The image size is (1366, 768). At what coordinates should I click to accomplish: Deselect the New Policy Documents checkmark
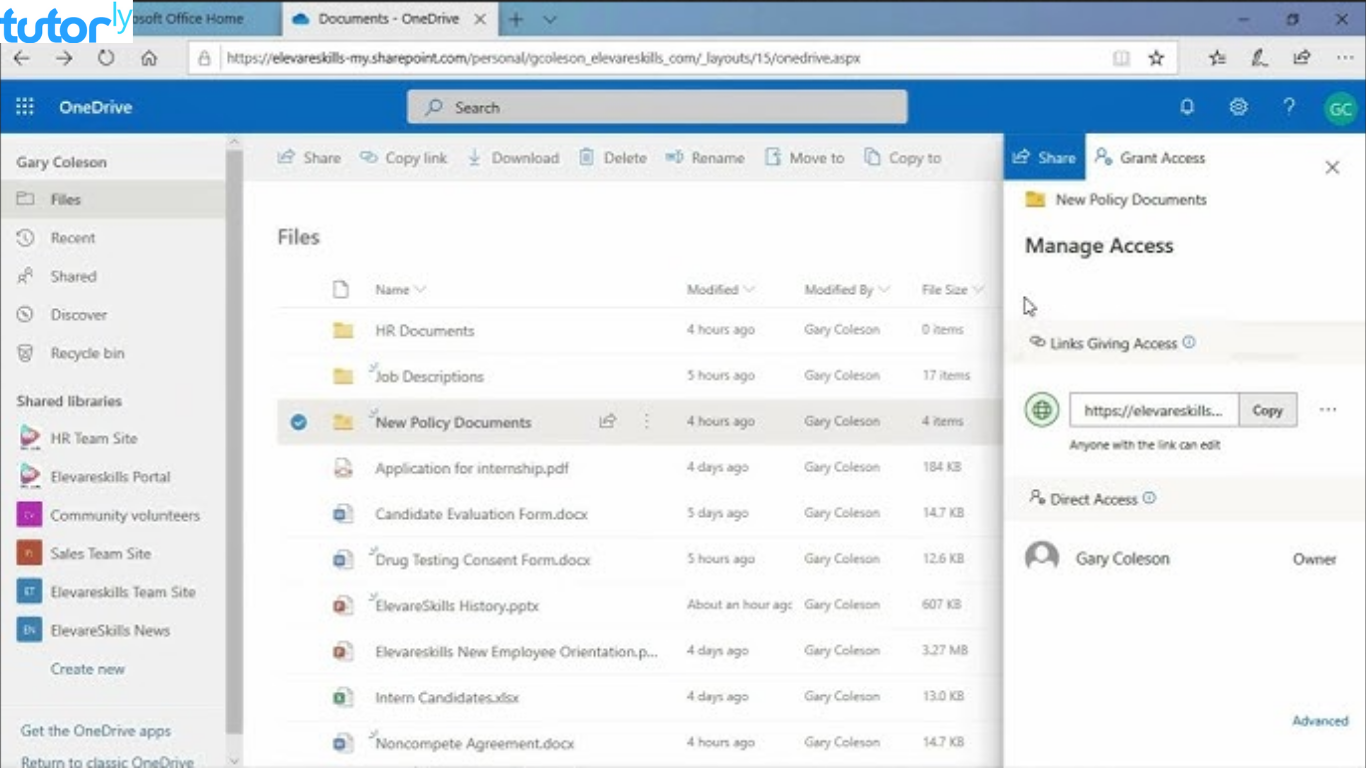pos(298,422)
